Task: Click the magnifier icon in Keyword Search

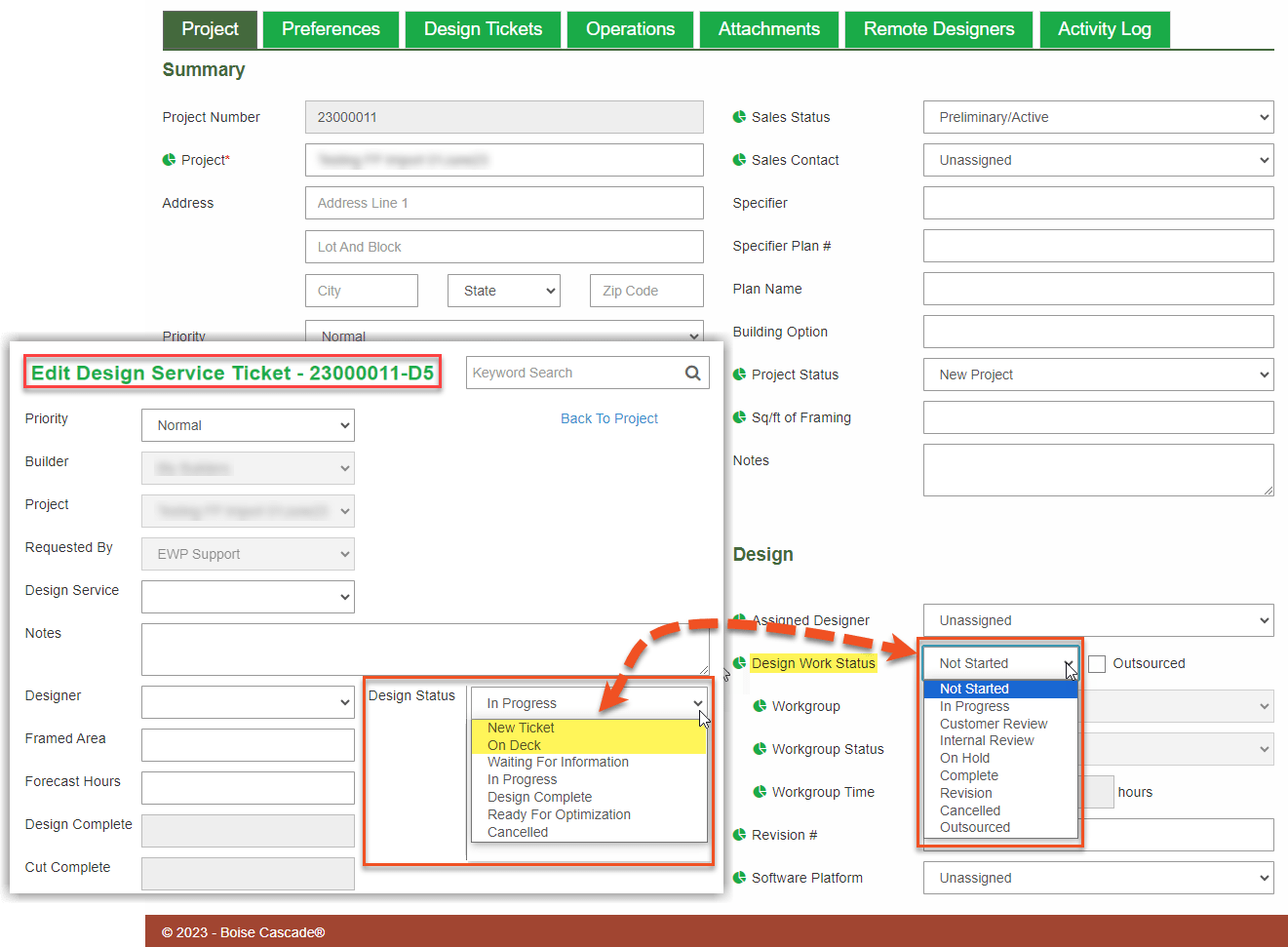Action: click(693, 373)
